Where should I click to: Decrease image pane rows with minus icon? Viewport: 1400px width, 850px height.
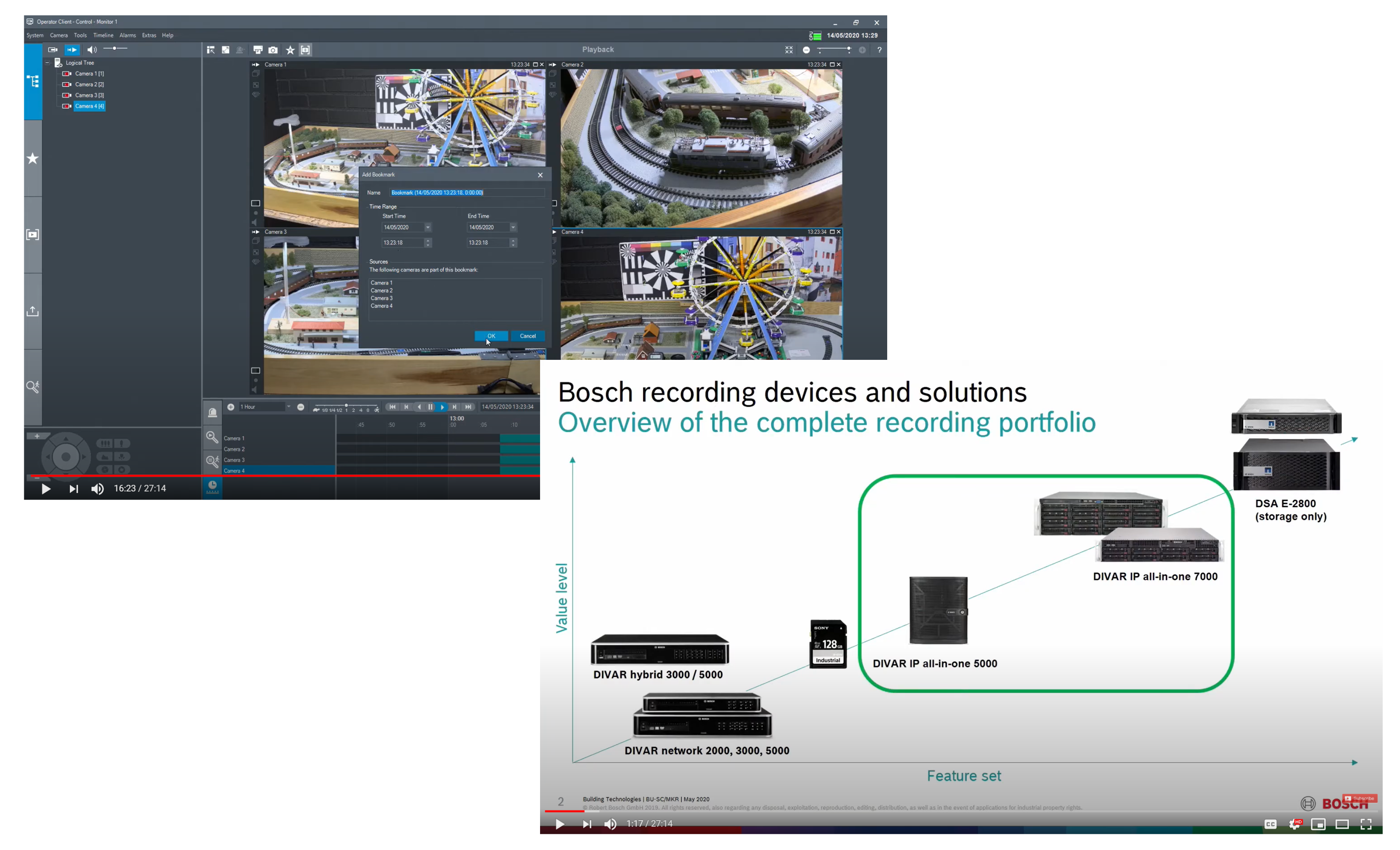[x=806, y=50]
